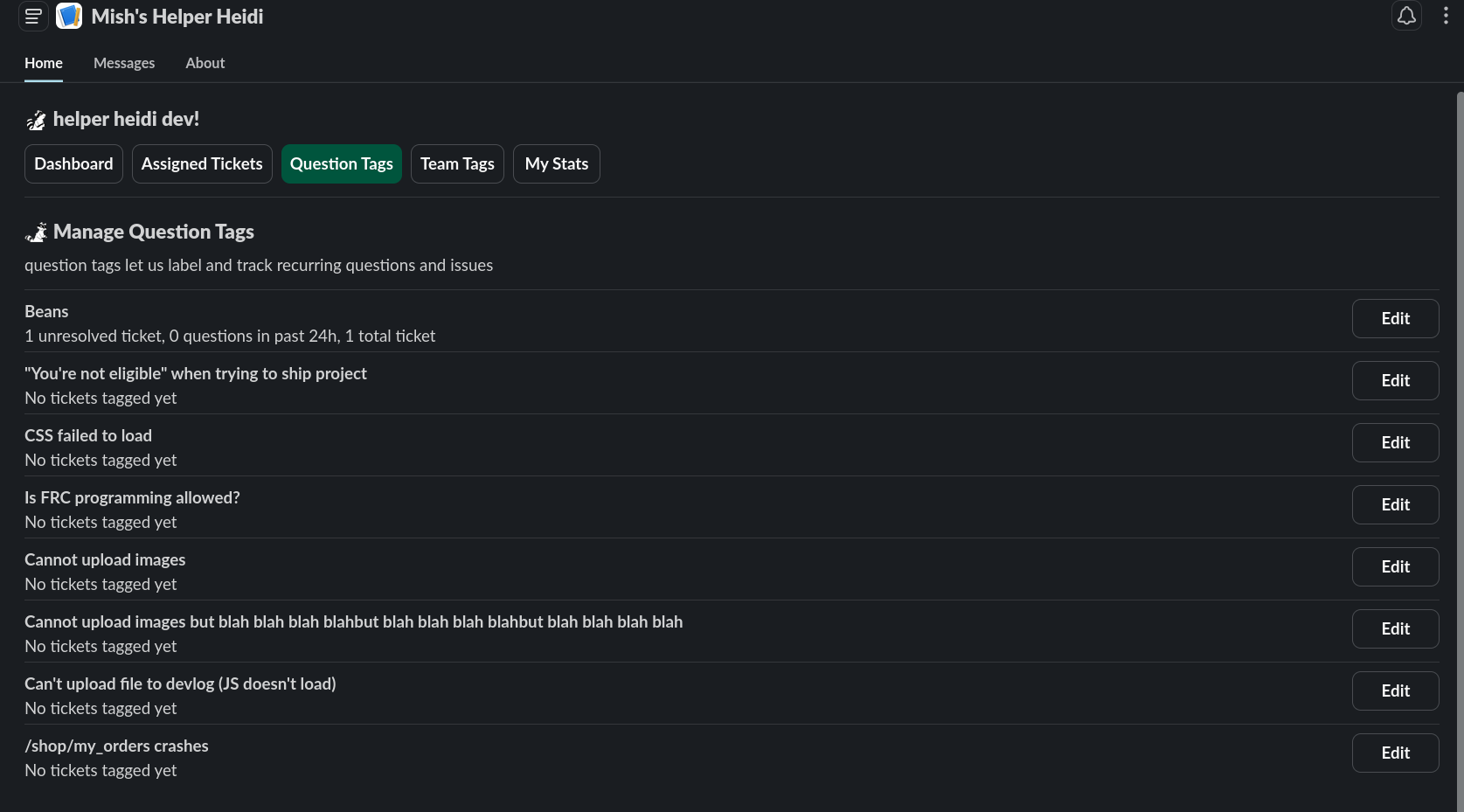Open Assigned Tickets view

[202, 164]
